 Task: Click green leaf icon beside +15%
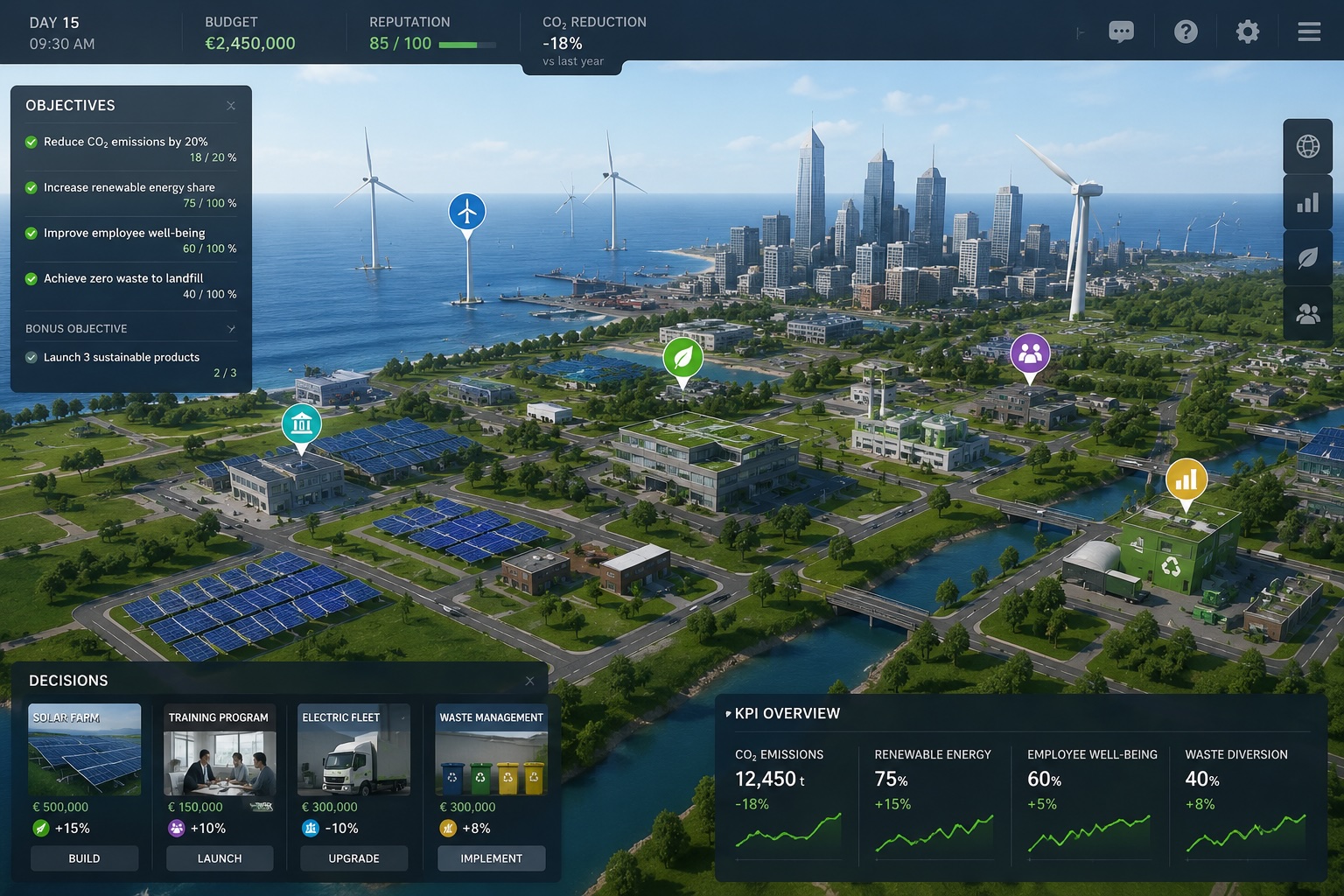click(x=40, y=828)
